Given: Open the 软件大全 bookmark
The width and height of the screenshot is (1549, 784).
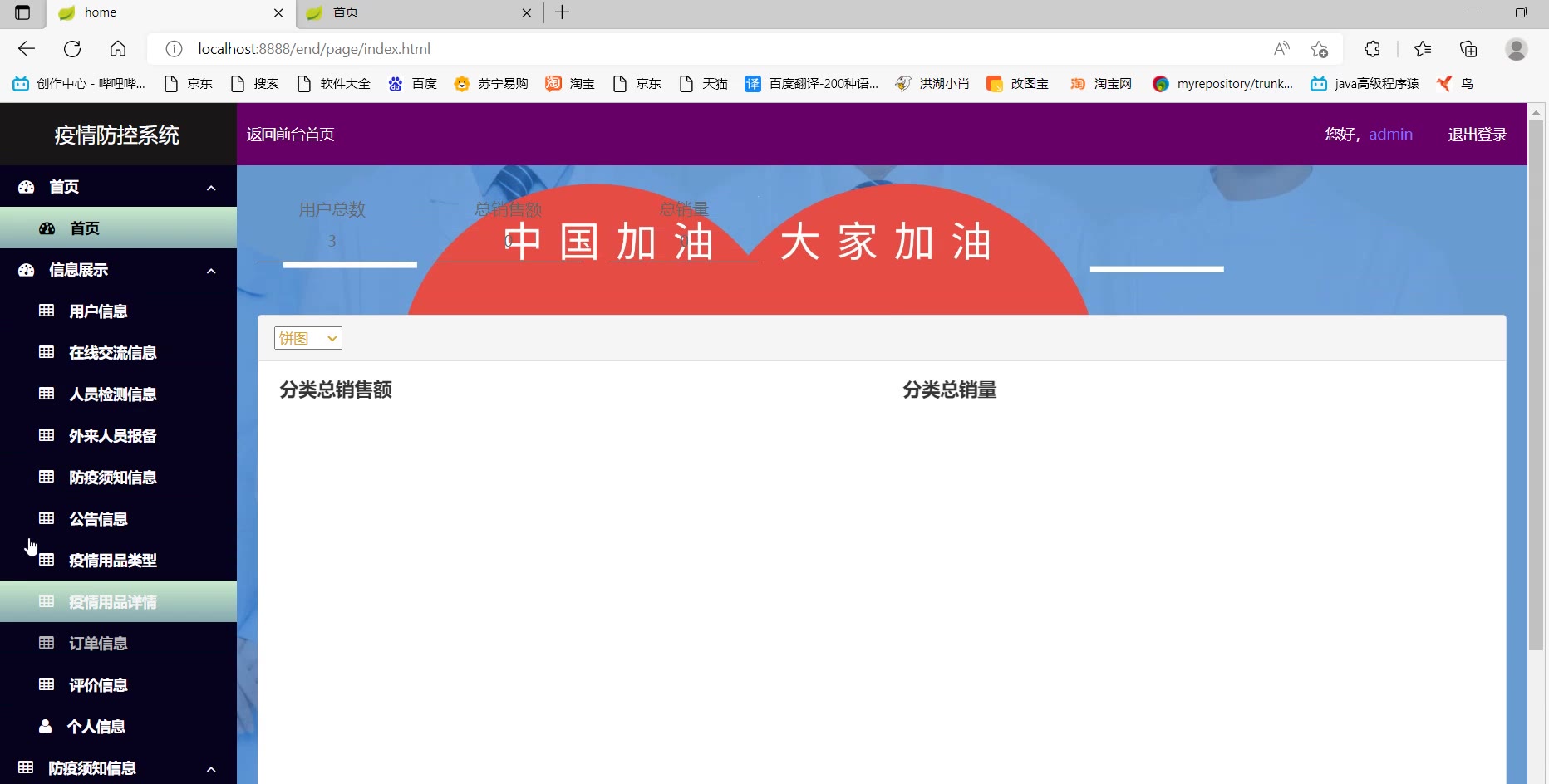Looking at the screenshot, I should 333,84.
